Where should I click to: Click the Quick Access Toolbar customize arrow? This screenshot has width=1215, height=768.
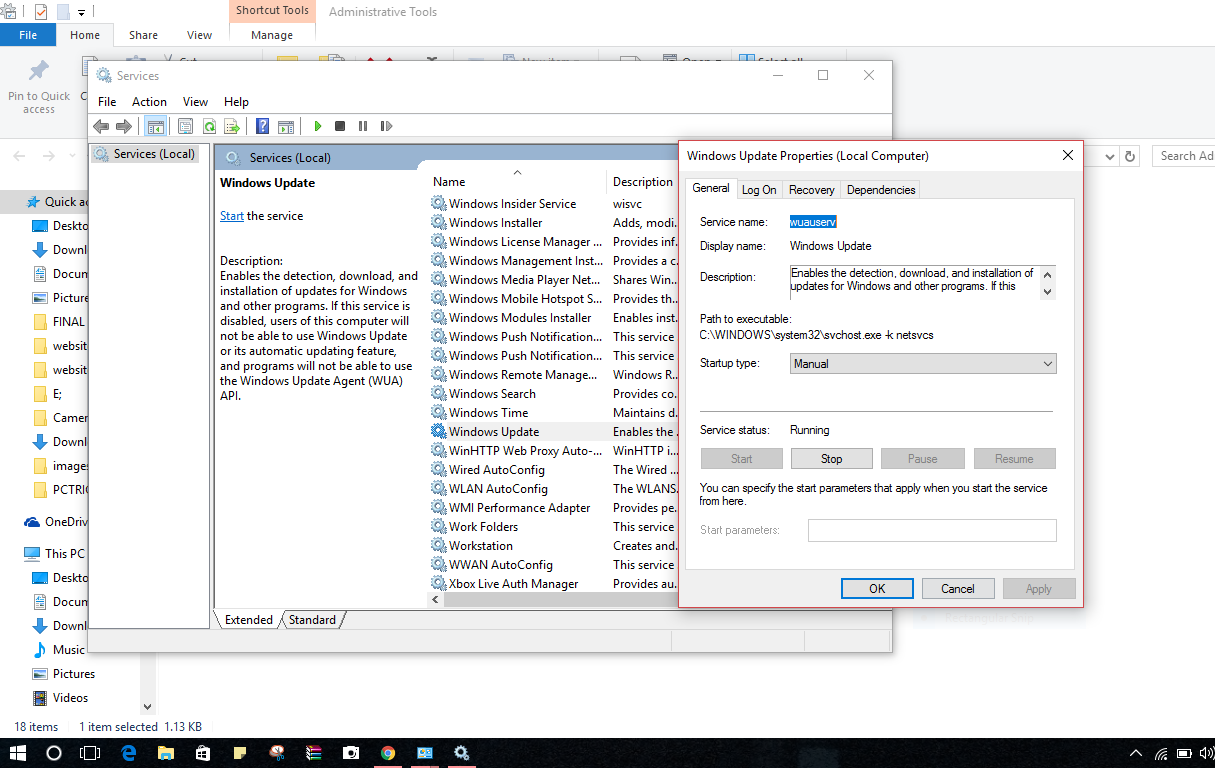pyautogui.click(x=81, y=13)
